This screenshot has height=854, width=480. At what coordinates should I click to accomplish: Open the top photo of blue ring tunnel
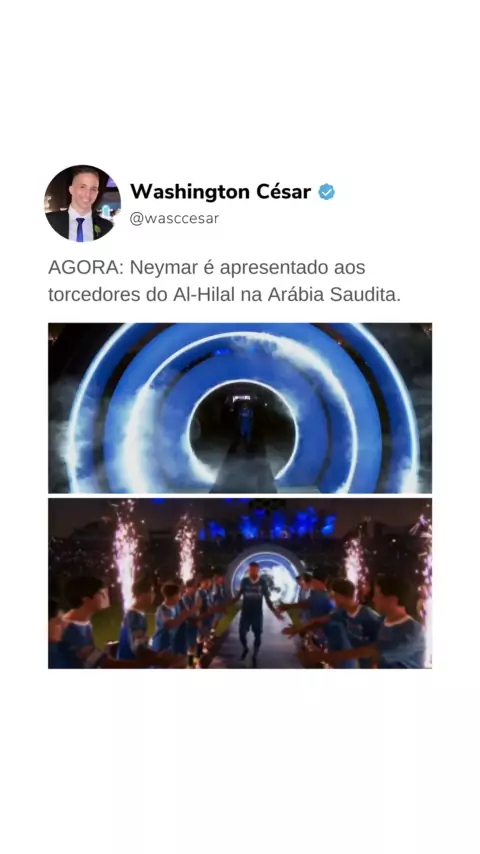(x=240, y=408)
